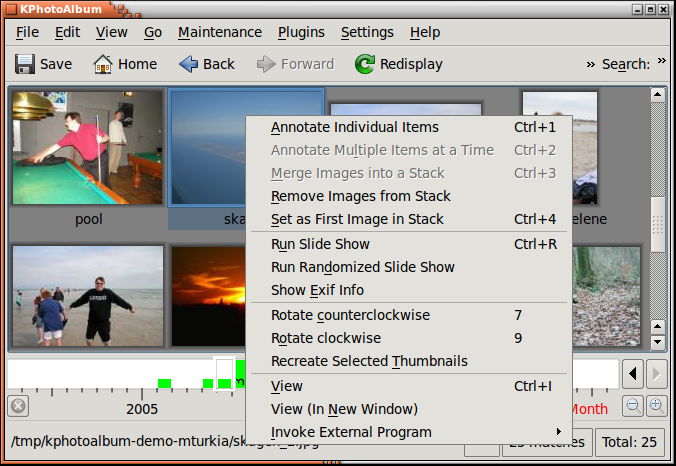Click the green Redisplay icon

pyautogui.click(x=365, y=64)
